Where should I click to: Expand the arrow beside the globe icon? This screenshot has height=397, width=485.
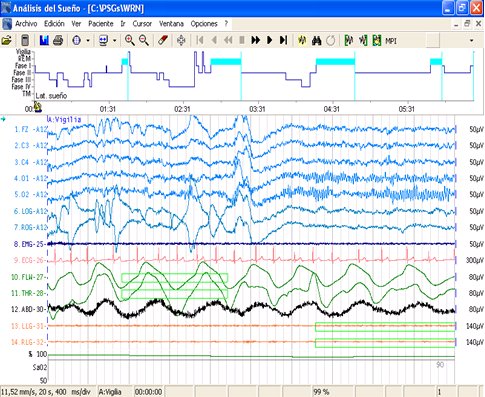click(88, 41)
